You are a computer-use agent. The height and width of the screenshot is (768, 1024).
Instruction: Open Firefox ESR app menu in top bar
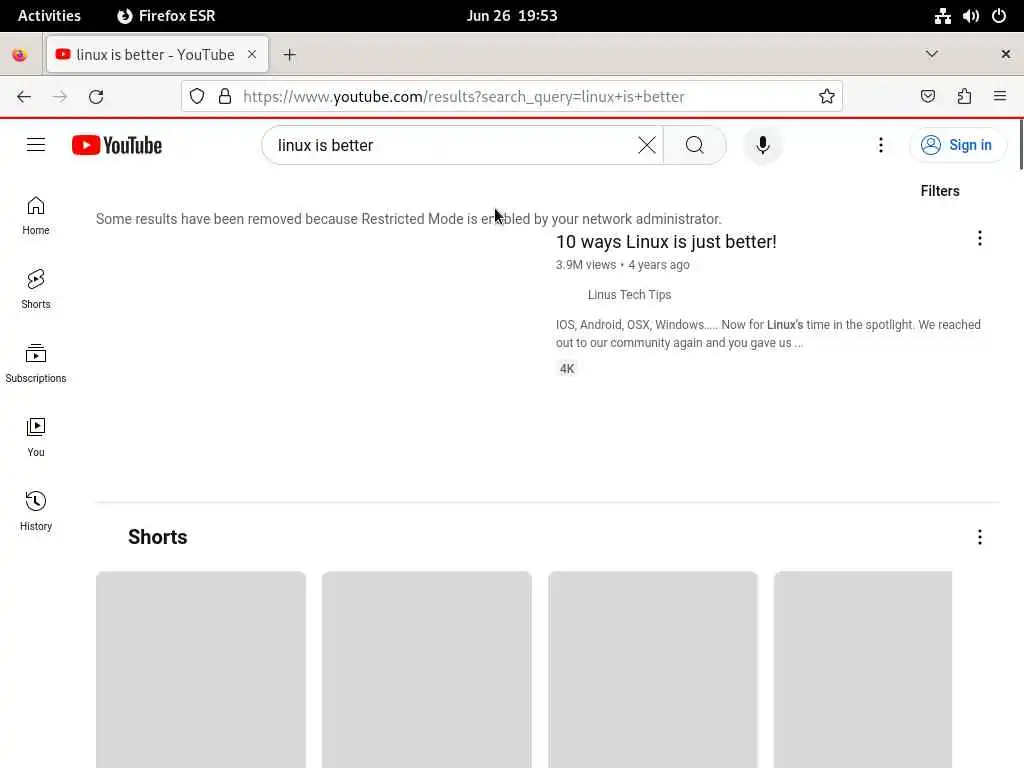166,16
